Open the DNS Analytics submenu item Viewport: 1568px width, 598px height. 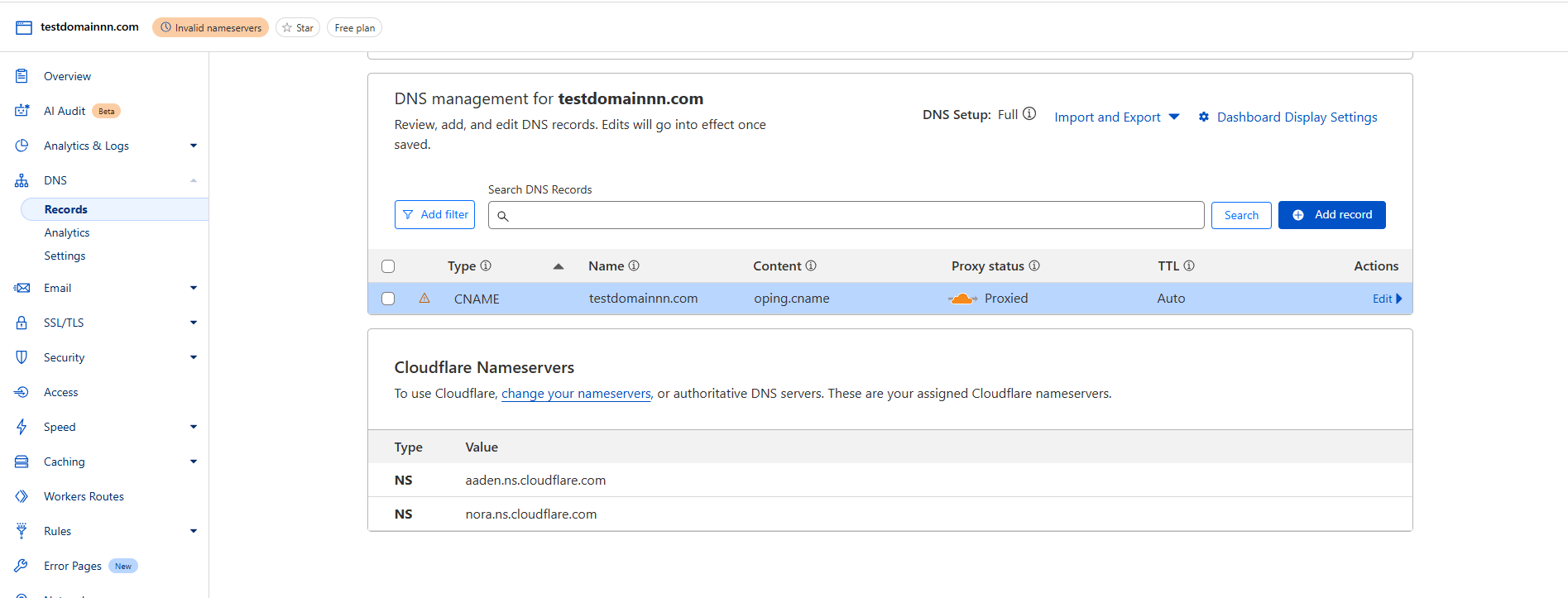coord(67,232)
